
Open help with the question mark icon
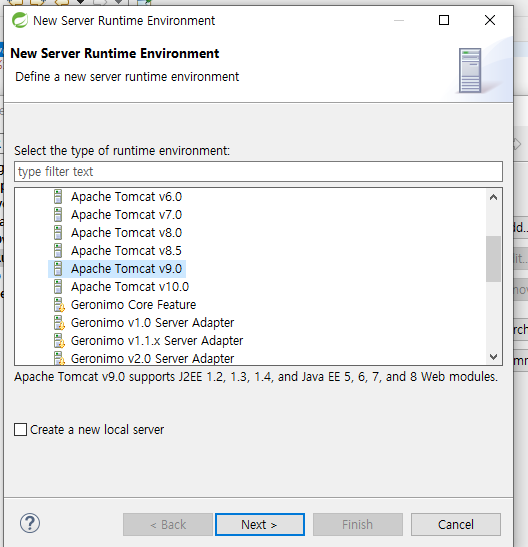pos(30,523)
